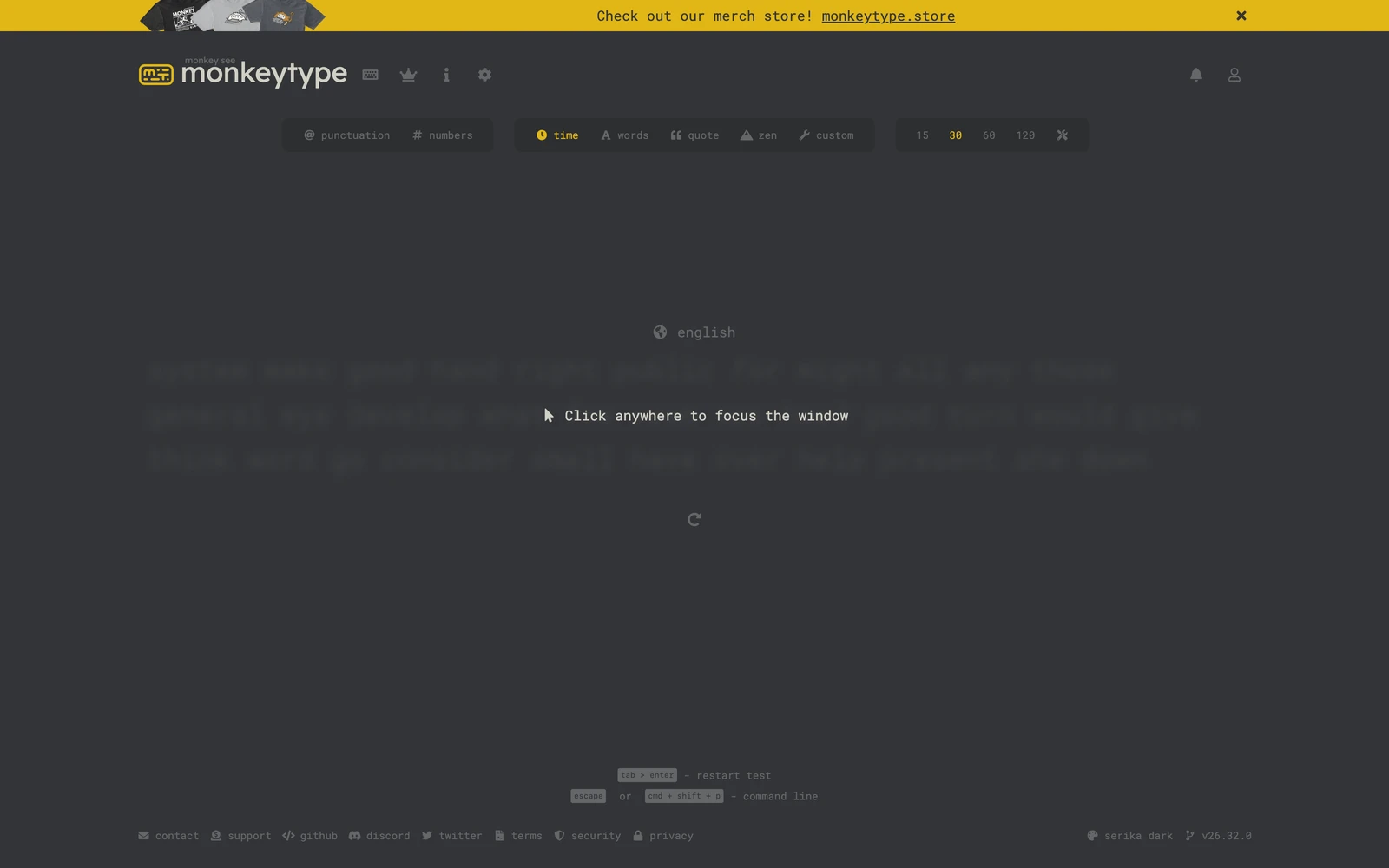Image resolution: width=1389 pixels, height=868 pixels.
Task: Click the "restart test" hint text
Action: point(734,775)
